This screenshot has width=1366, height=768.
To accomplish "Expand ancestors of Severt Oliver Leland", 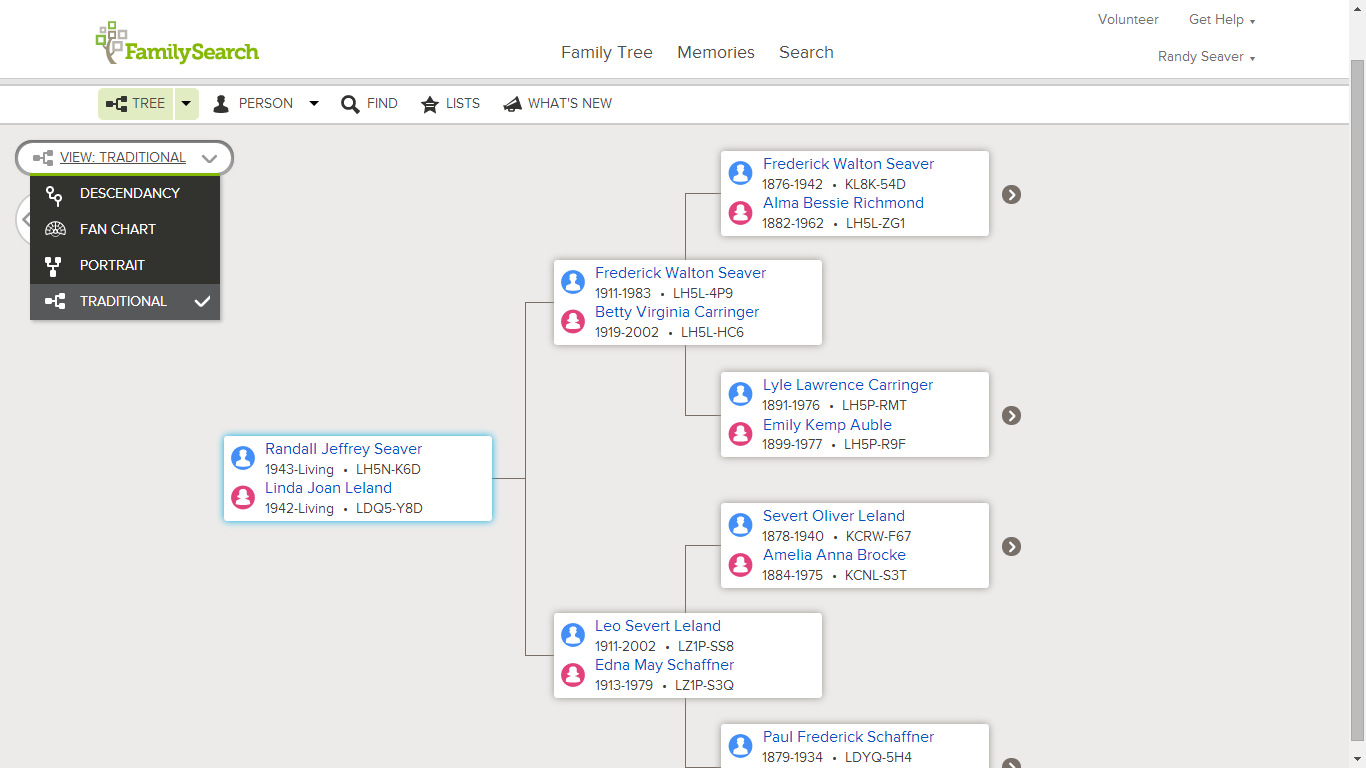I will (x=1011, y=546).
